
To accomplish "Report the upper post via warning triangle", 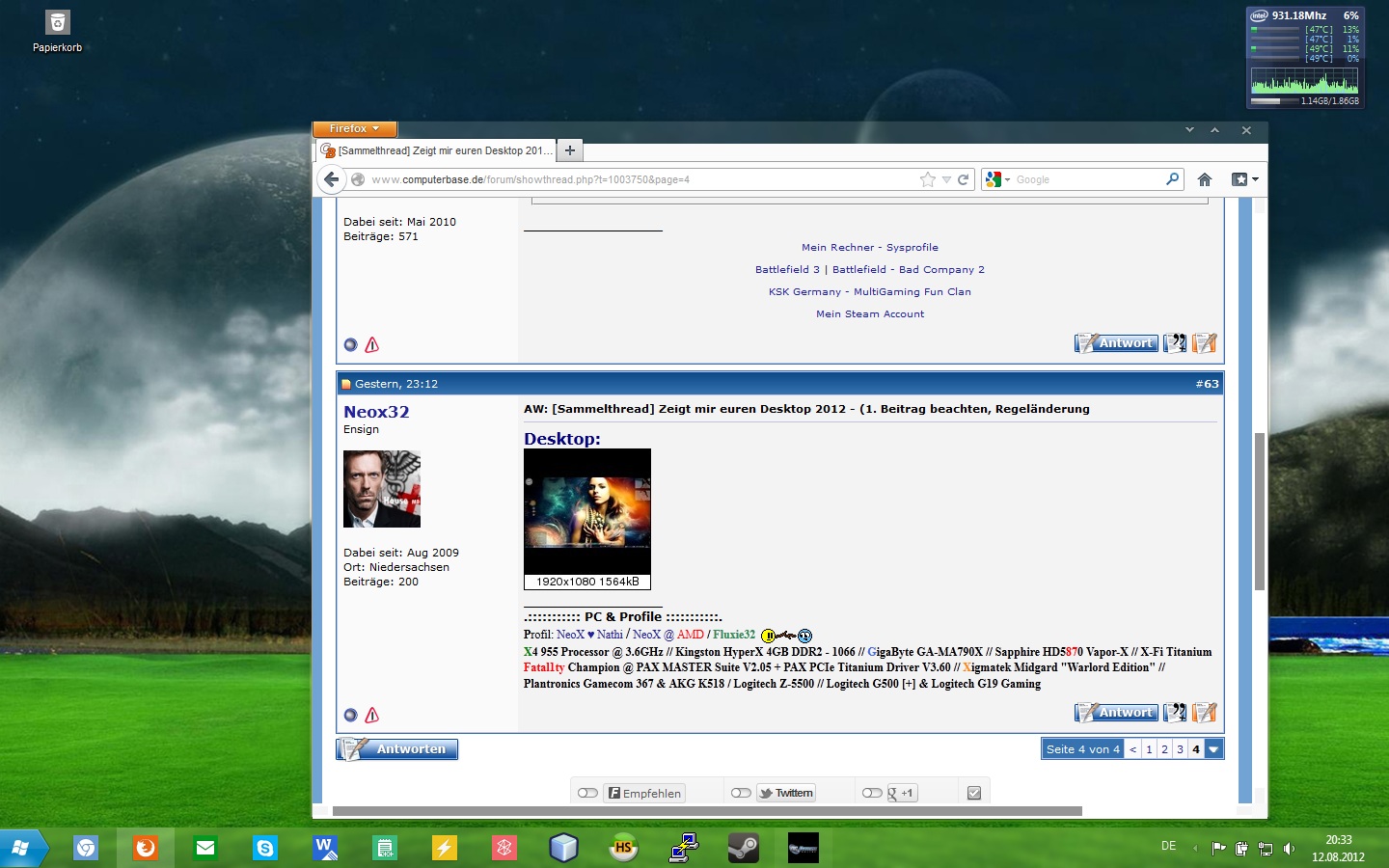I will point(372,344).
